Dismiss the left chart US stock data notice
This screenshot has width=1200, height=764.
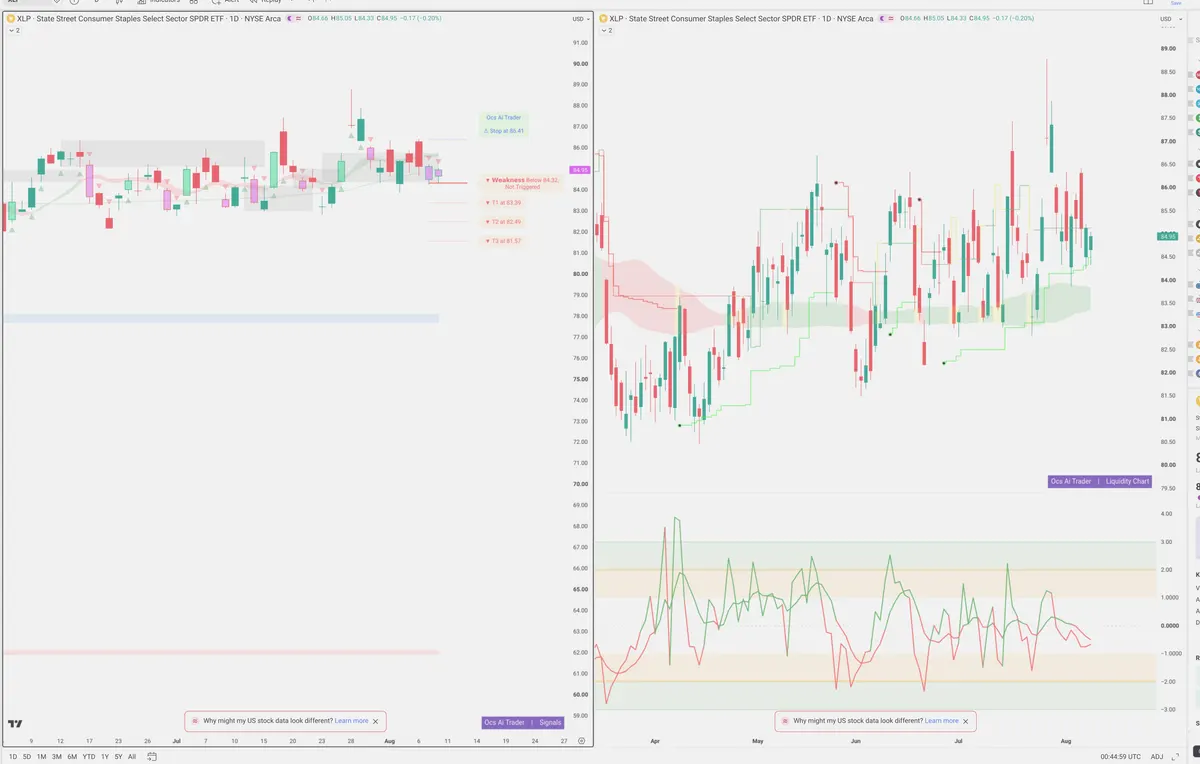[376, 720]
